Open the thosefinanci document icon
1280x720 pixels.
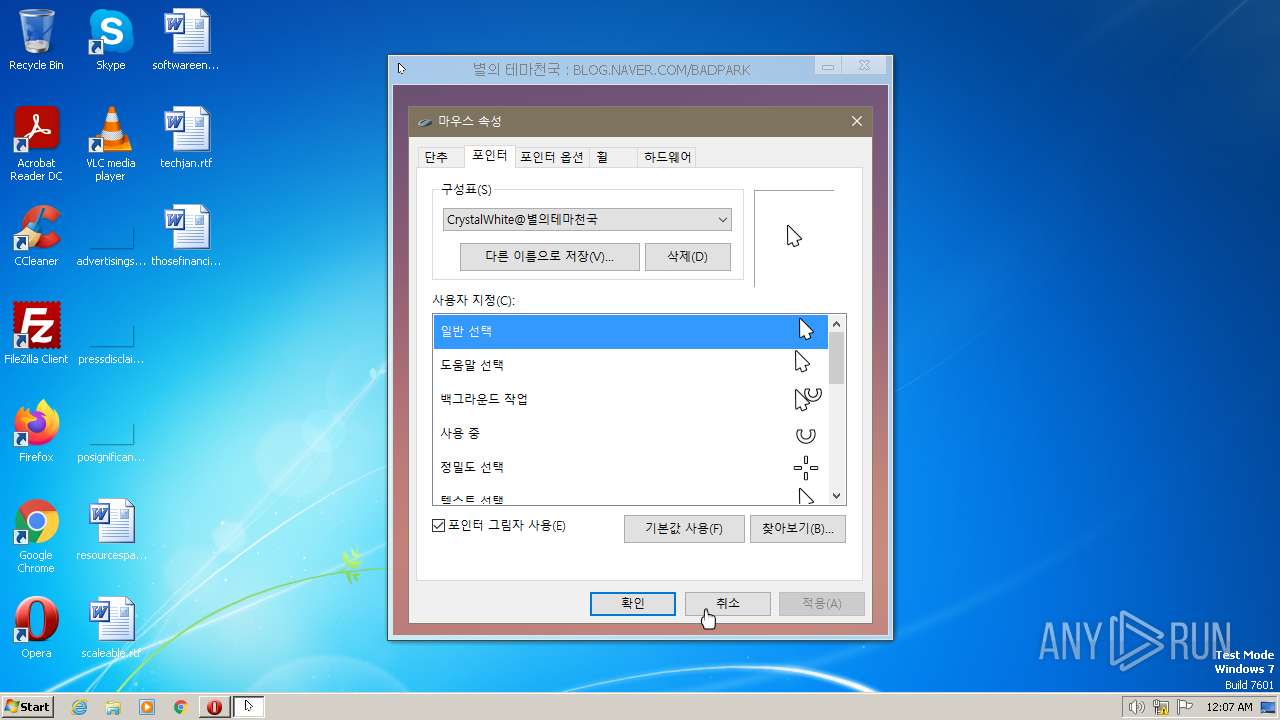point(186,236)
